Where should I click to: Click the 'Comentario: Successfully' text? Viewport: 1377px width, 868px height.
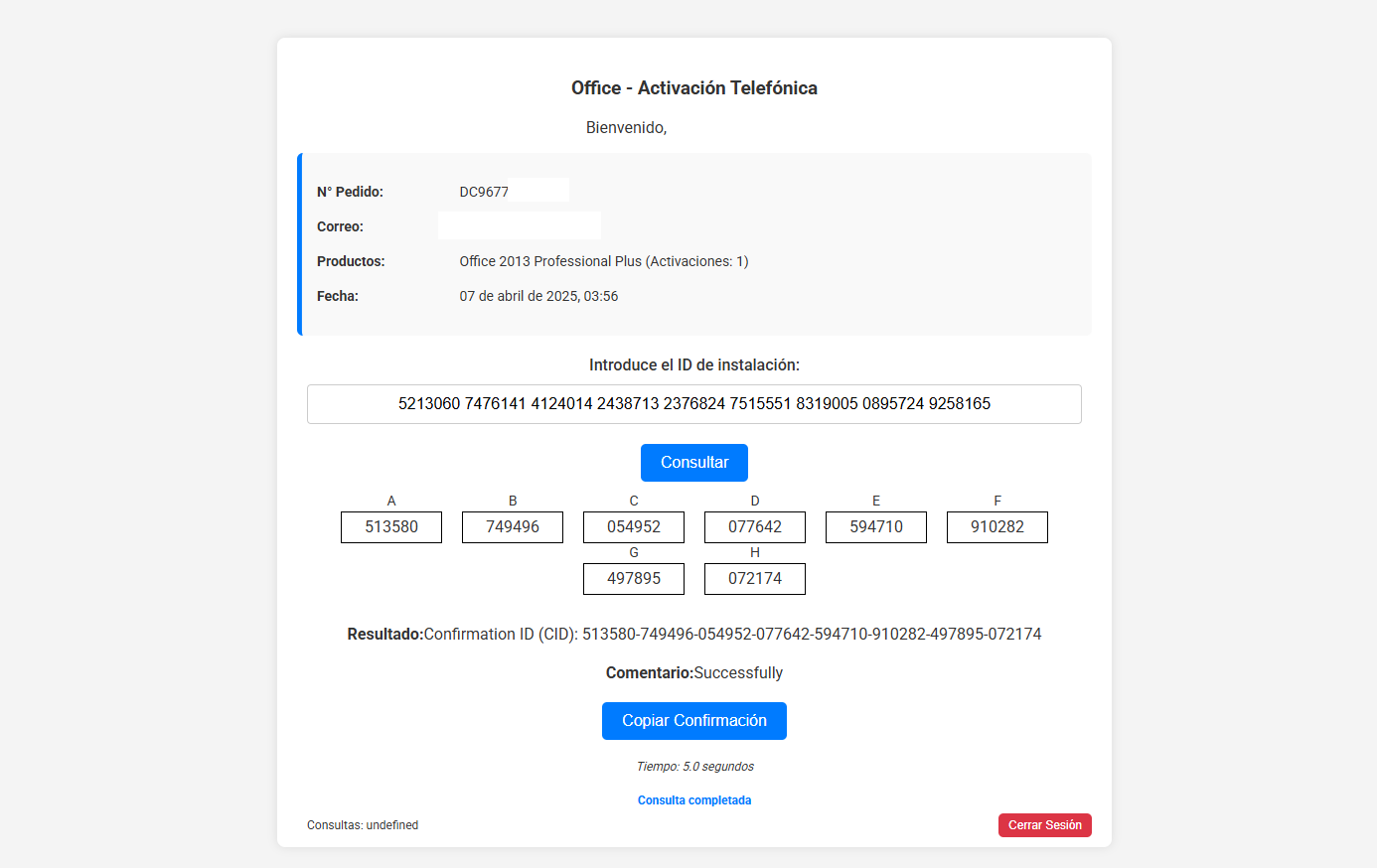tap(693, 672)
